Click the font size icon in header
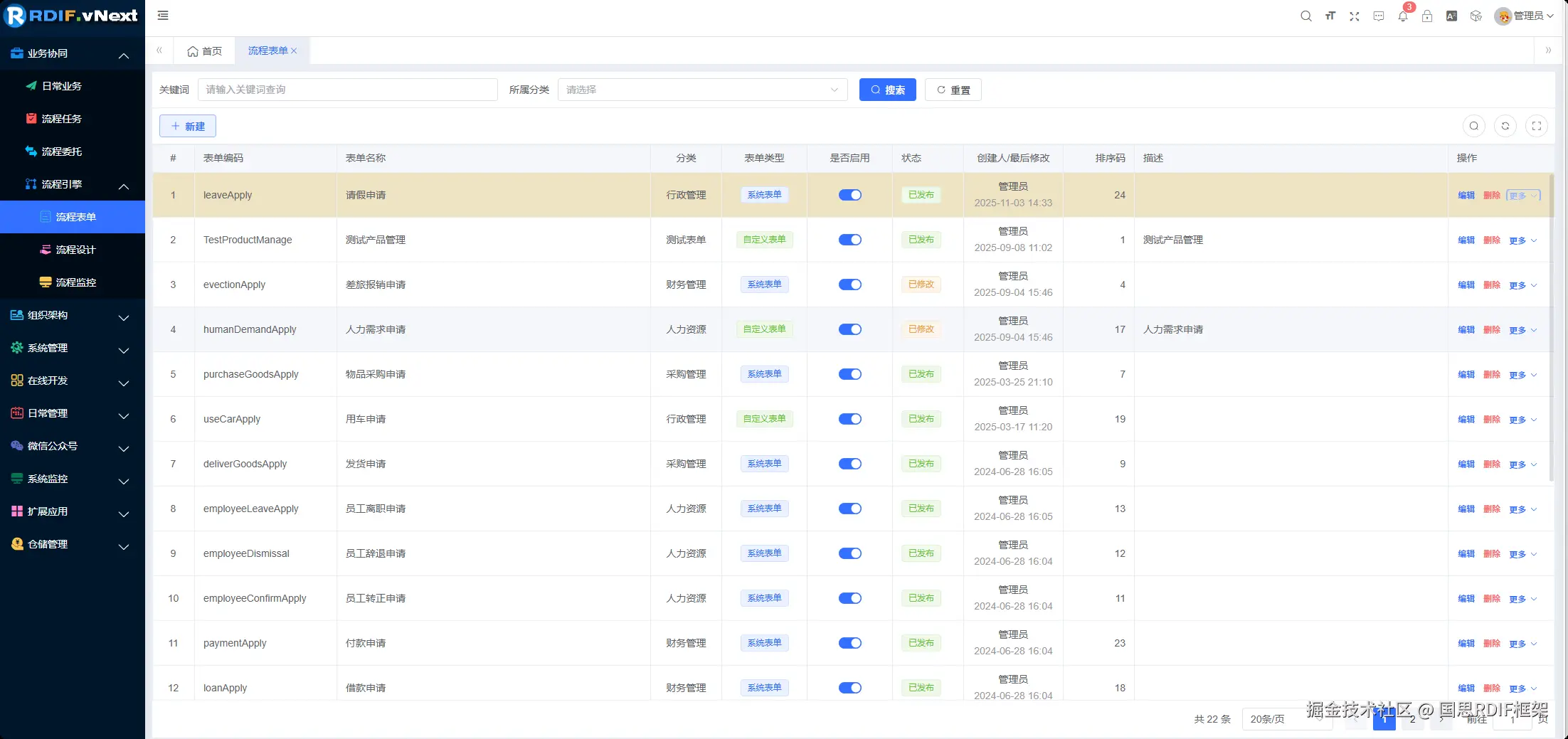 (1330, 16)
